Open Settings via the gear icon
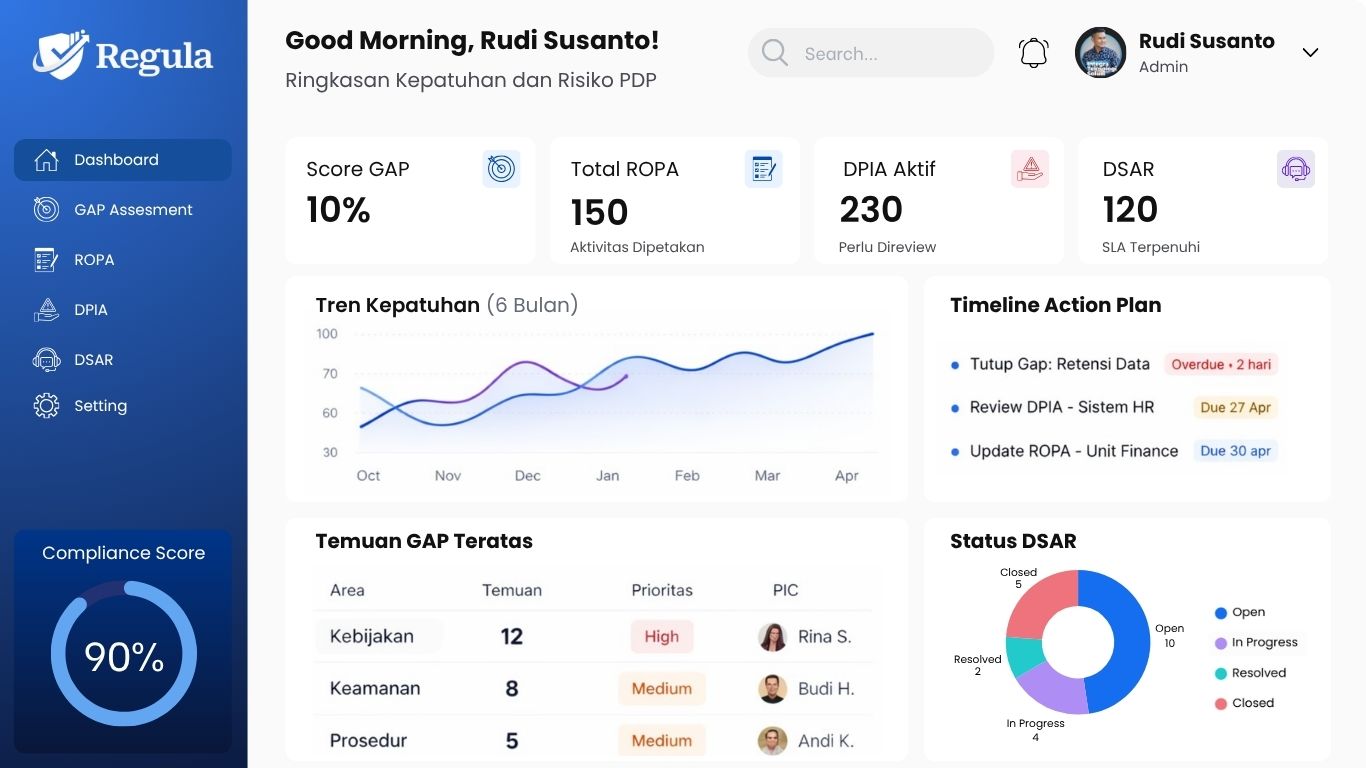1366x768 pixels. coord(46,405)
